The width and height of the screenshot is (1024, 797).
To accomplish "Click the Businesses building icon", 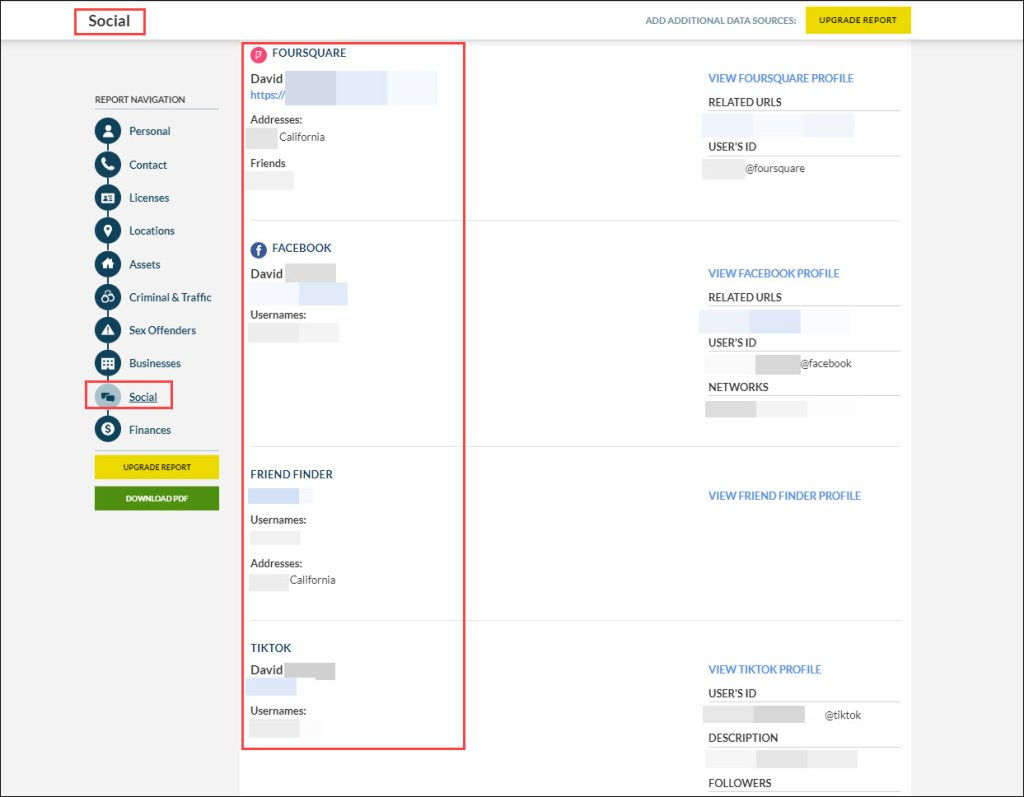I will tap(108, 363).
